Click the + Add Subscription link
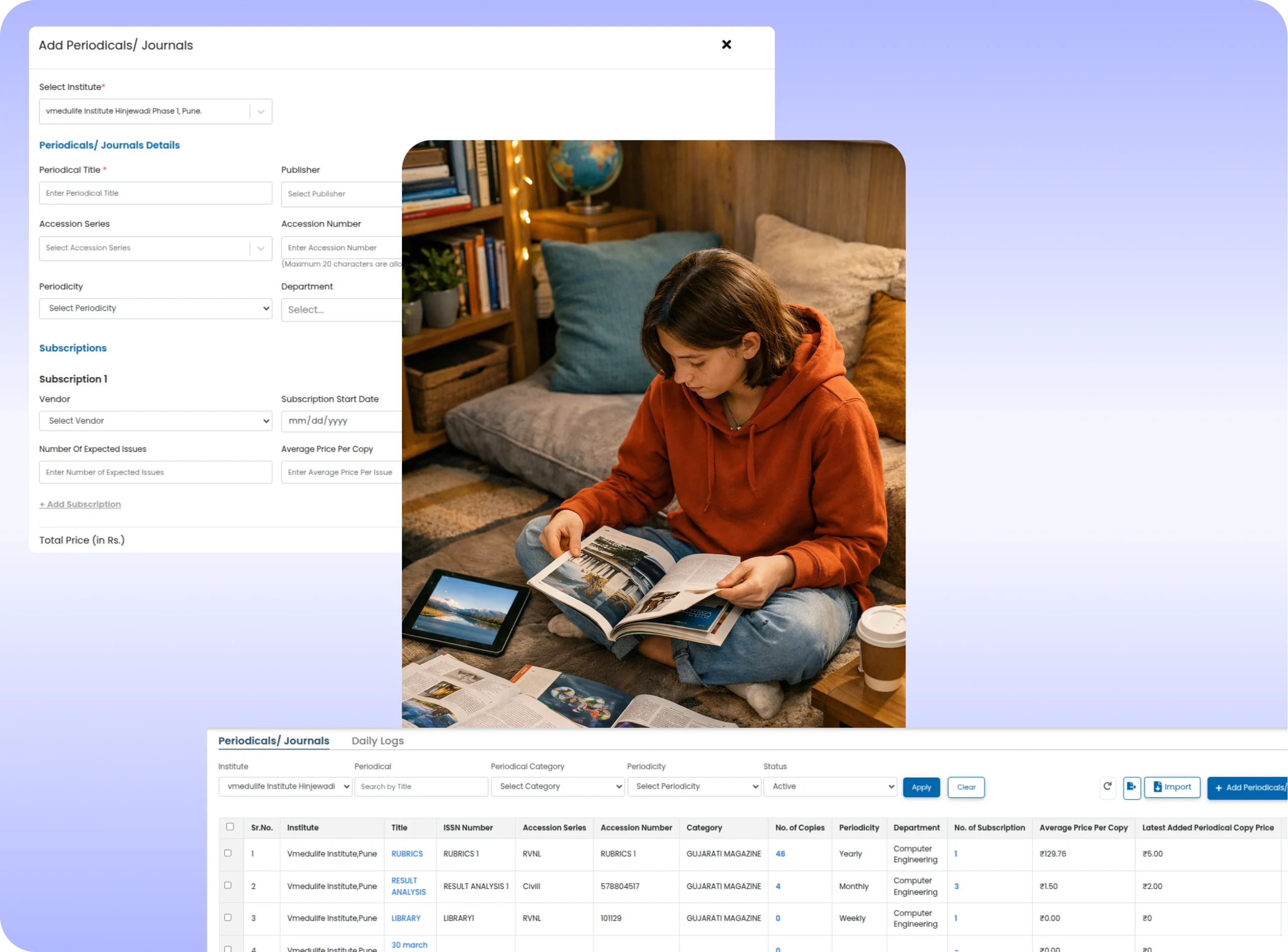Viewport: 1288px width, 952px height. [x=80, y=504]
